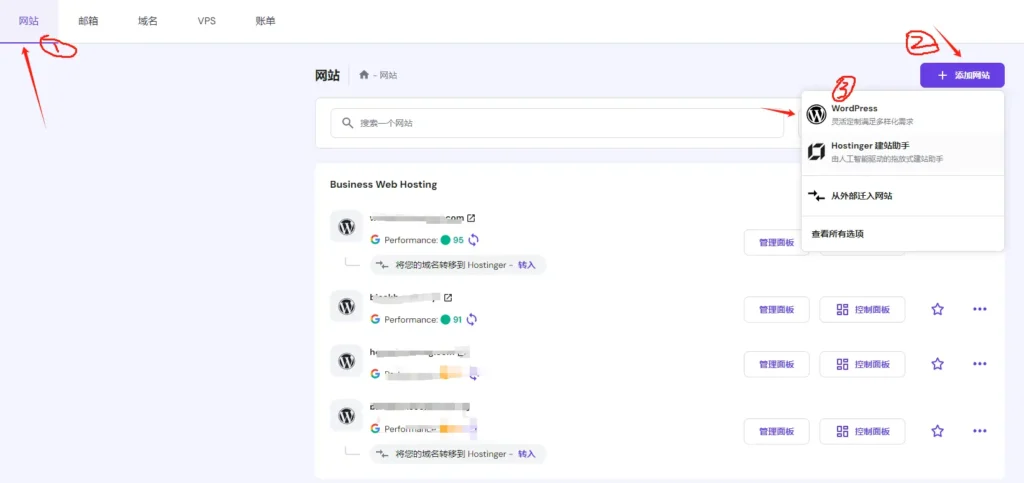Image resolution: width=1024 pixels, height=483 pixels.
Task: Toggle the star on the third website row
Action: 937,364
